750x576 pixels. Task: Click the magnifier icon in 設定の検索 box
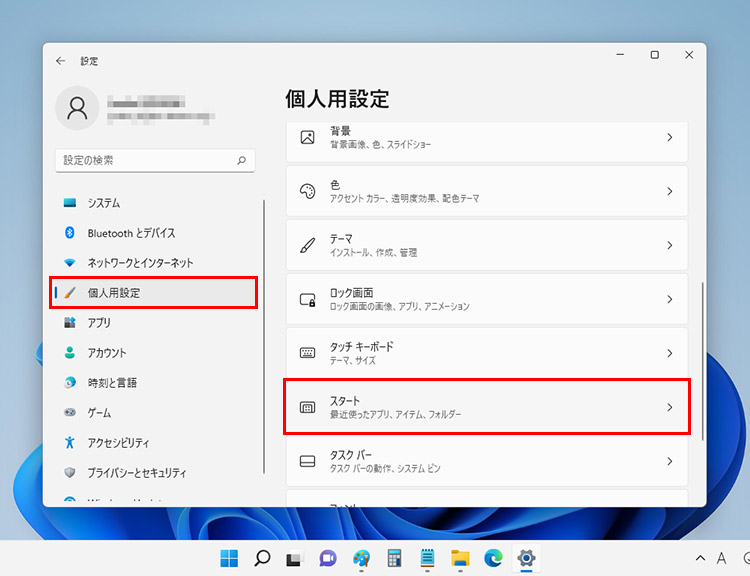point(241,160)
